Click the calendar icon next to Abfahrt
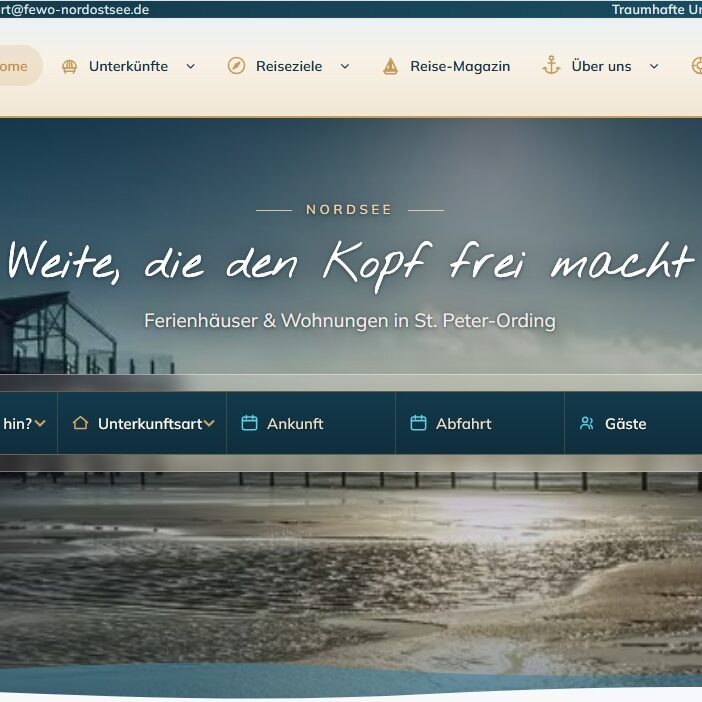Screen dimensions: 702x702 tap(418, 423)
